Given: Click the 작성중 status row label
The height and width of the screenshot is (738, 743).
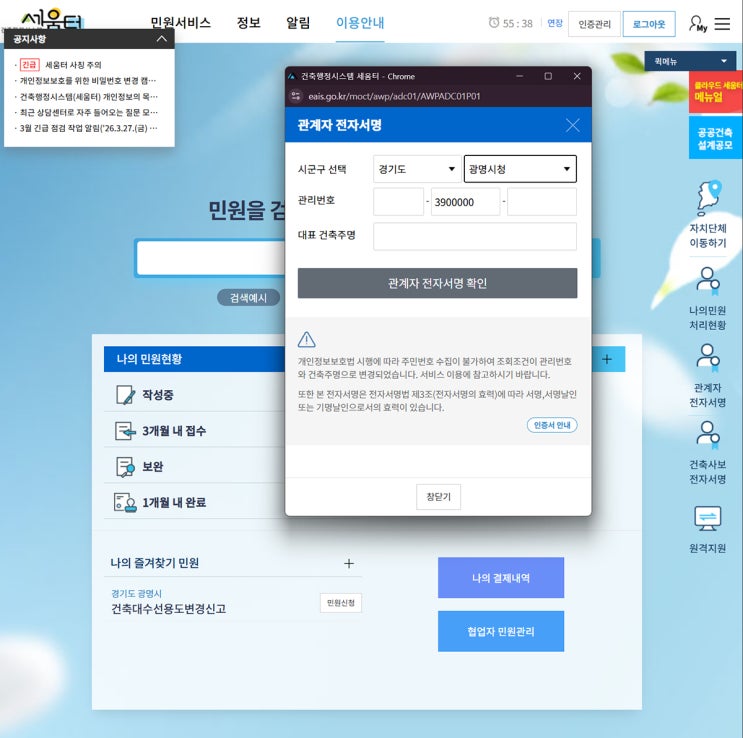Looking at the screenshot, I should (x=158, y=395).
